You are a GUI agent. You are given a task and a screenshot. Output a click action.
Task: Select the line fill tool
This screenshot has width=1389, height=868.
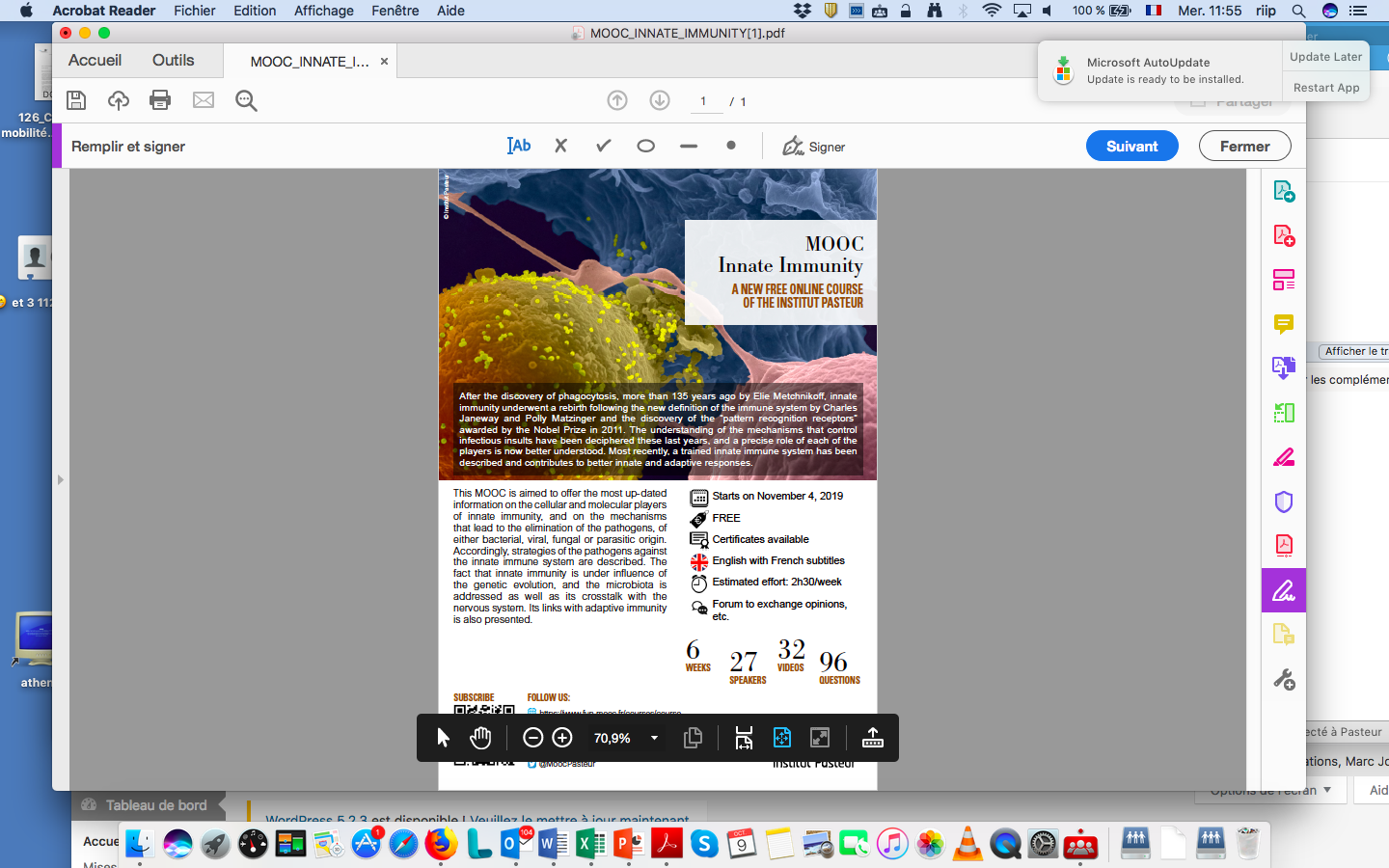pos(689,147)
